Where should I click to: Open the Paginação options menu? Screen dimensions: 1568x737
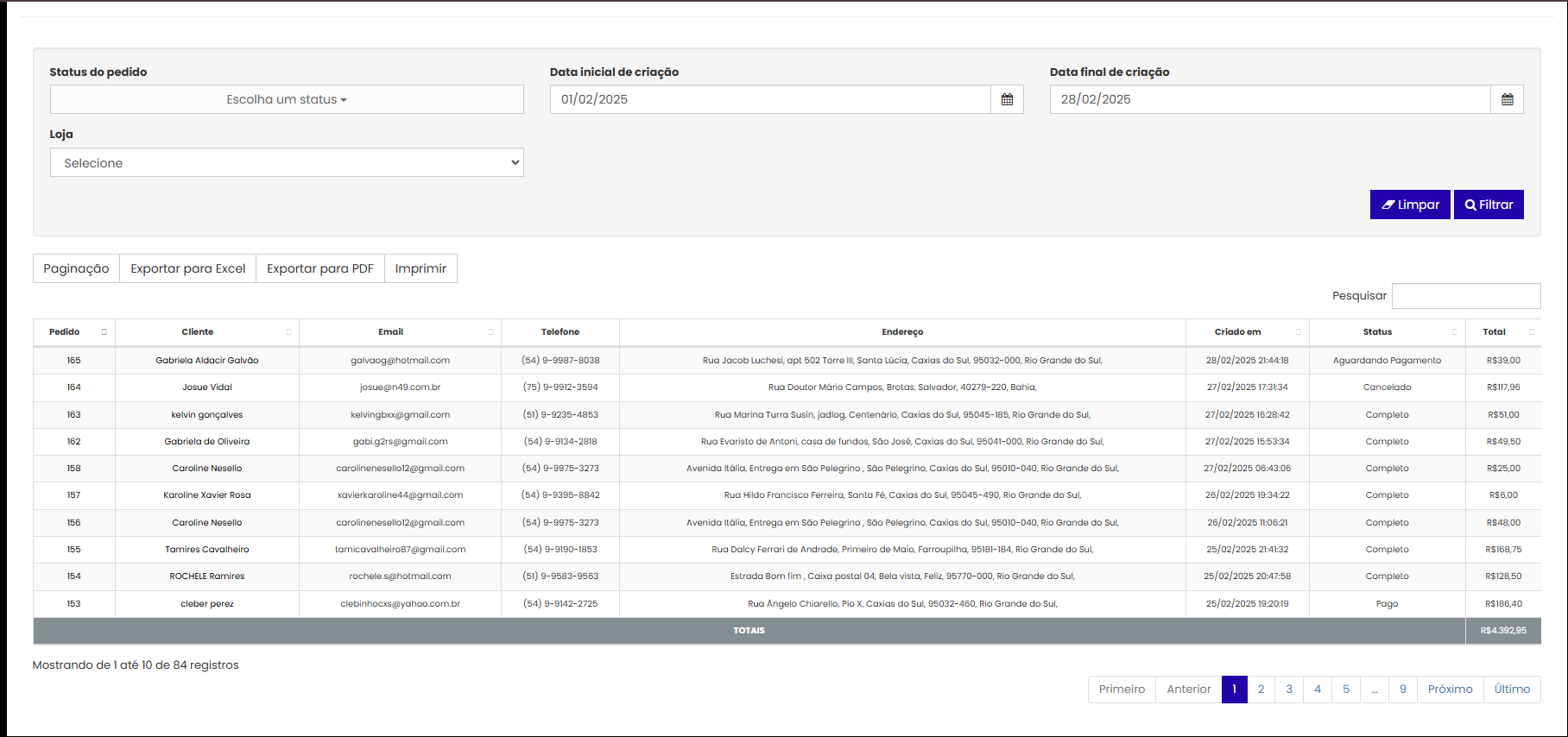tap(76, 268)
